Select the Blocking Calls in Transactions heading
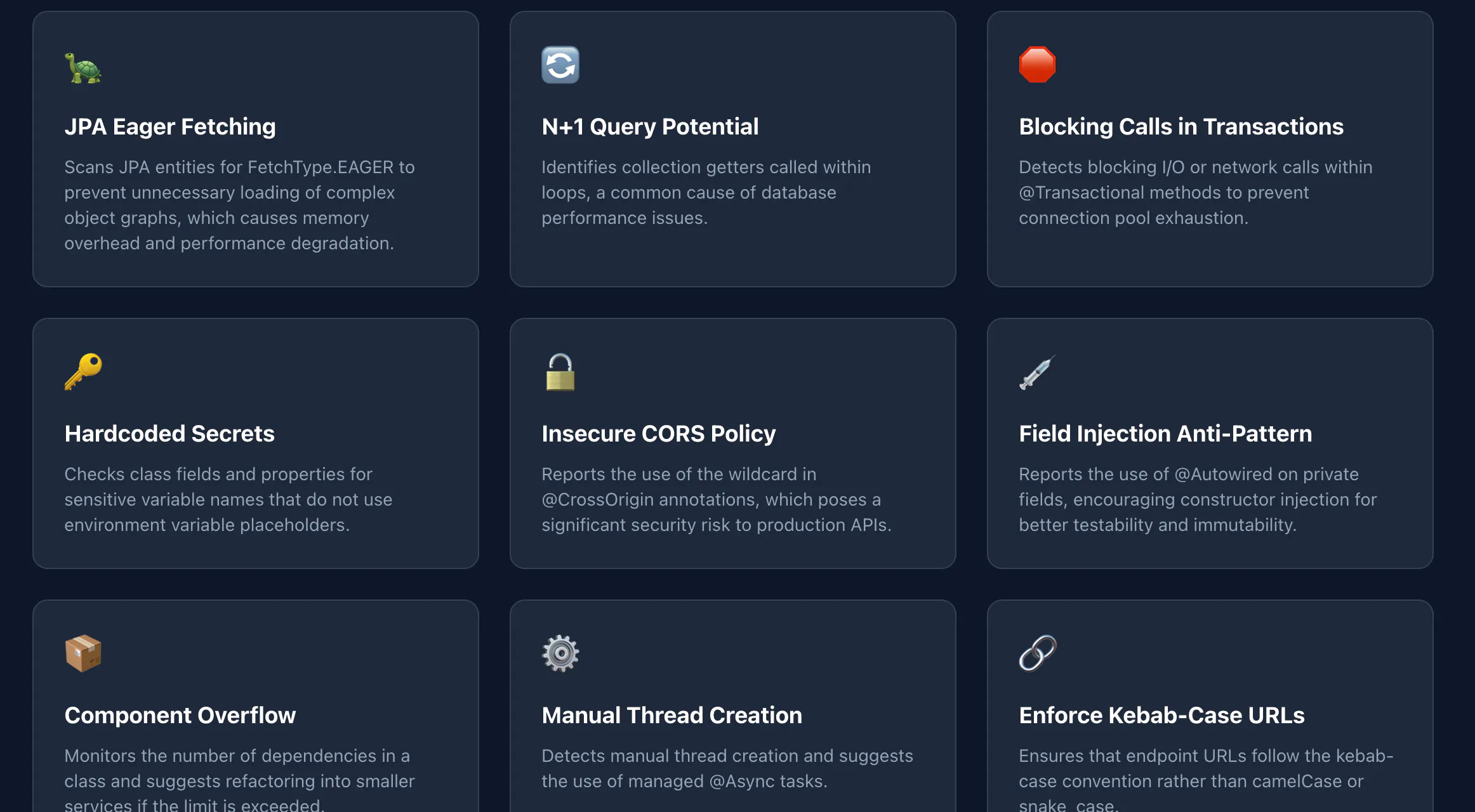This screenshot has width=1475, height=812. [1181, 126]
